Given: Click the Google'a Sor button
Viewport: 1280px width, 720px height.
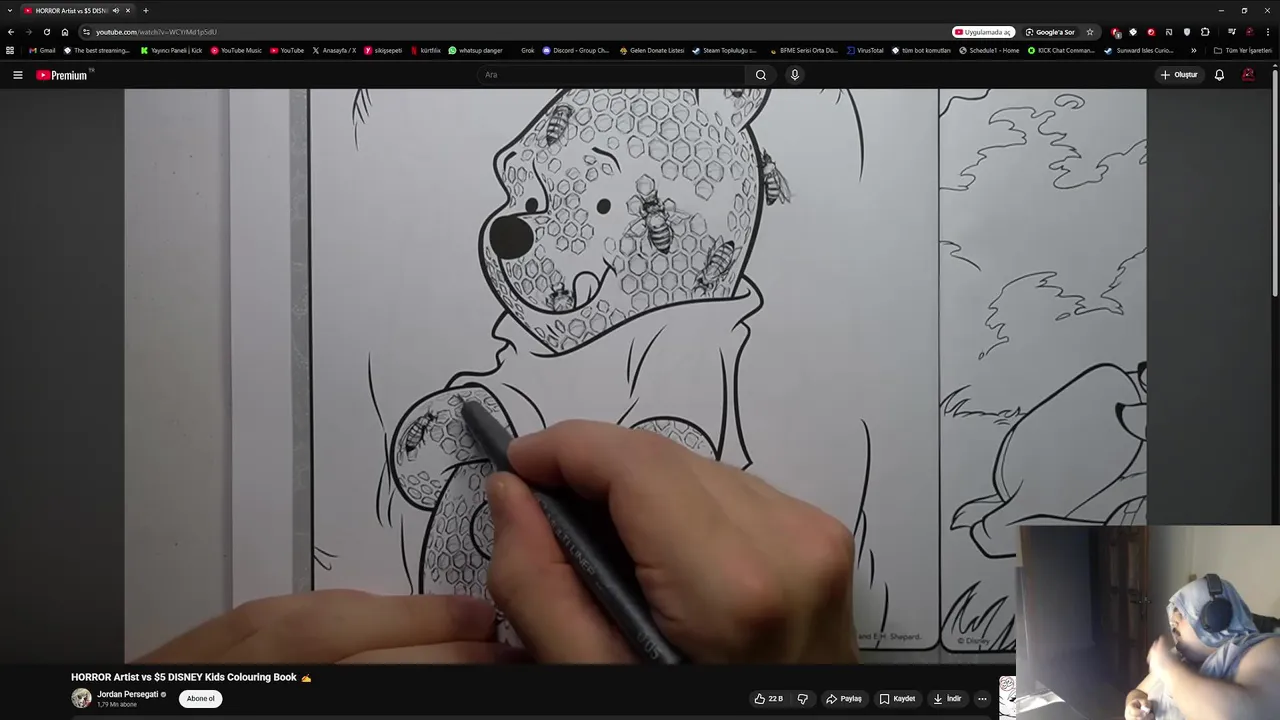Looking at the screenshot, I should pyautogui.click(x=1050, y=32).
